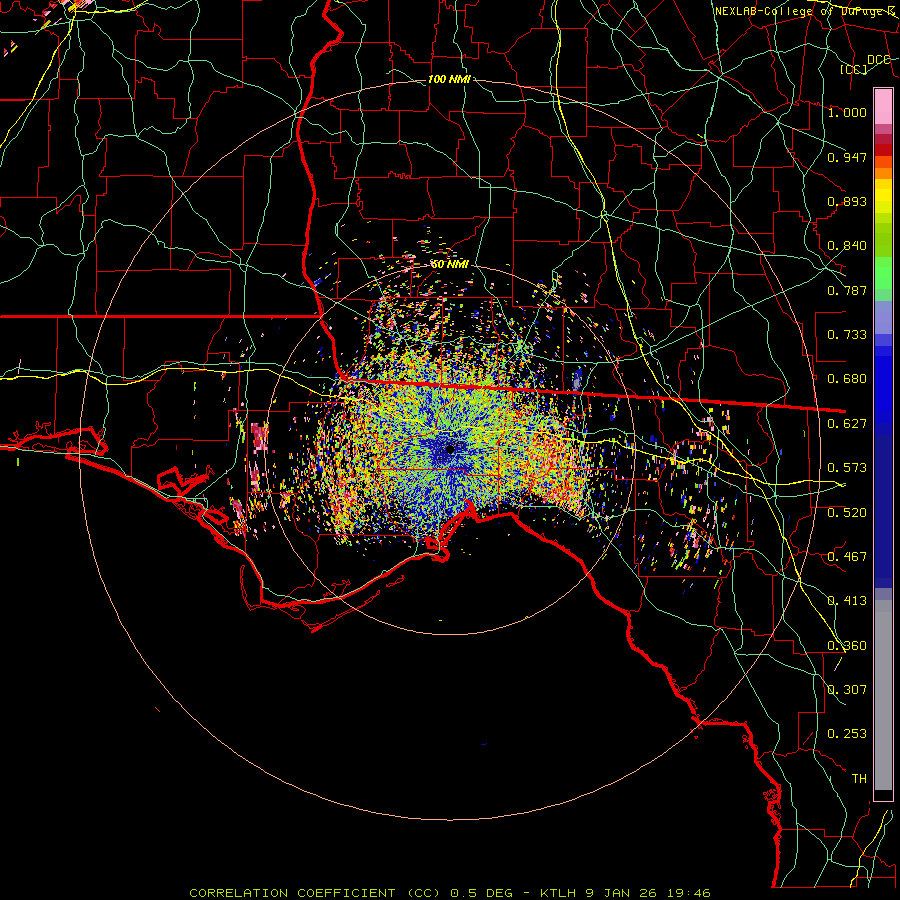
Task: Pick the pink swatch at color bar top
Action: [883, 106]
